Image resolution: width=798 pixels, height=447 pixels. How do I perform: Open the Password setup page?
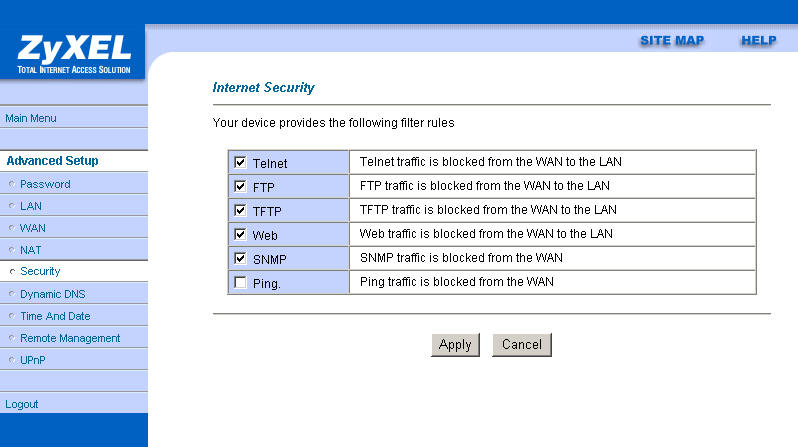tap(45, 184)
